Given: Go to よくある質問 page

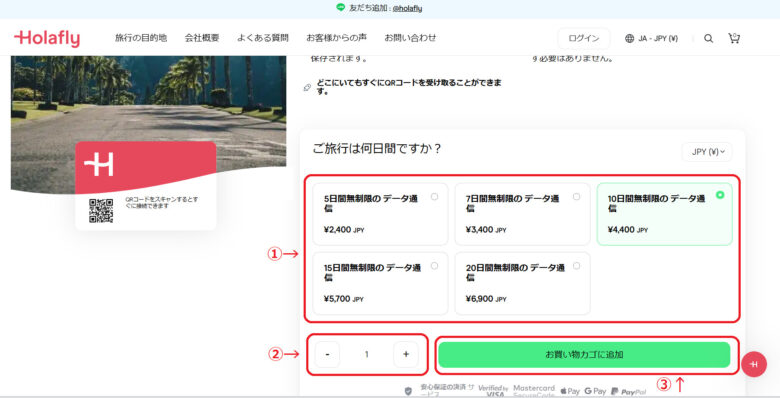Looking at the screenshot, I should tap(263, 38).
